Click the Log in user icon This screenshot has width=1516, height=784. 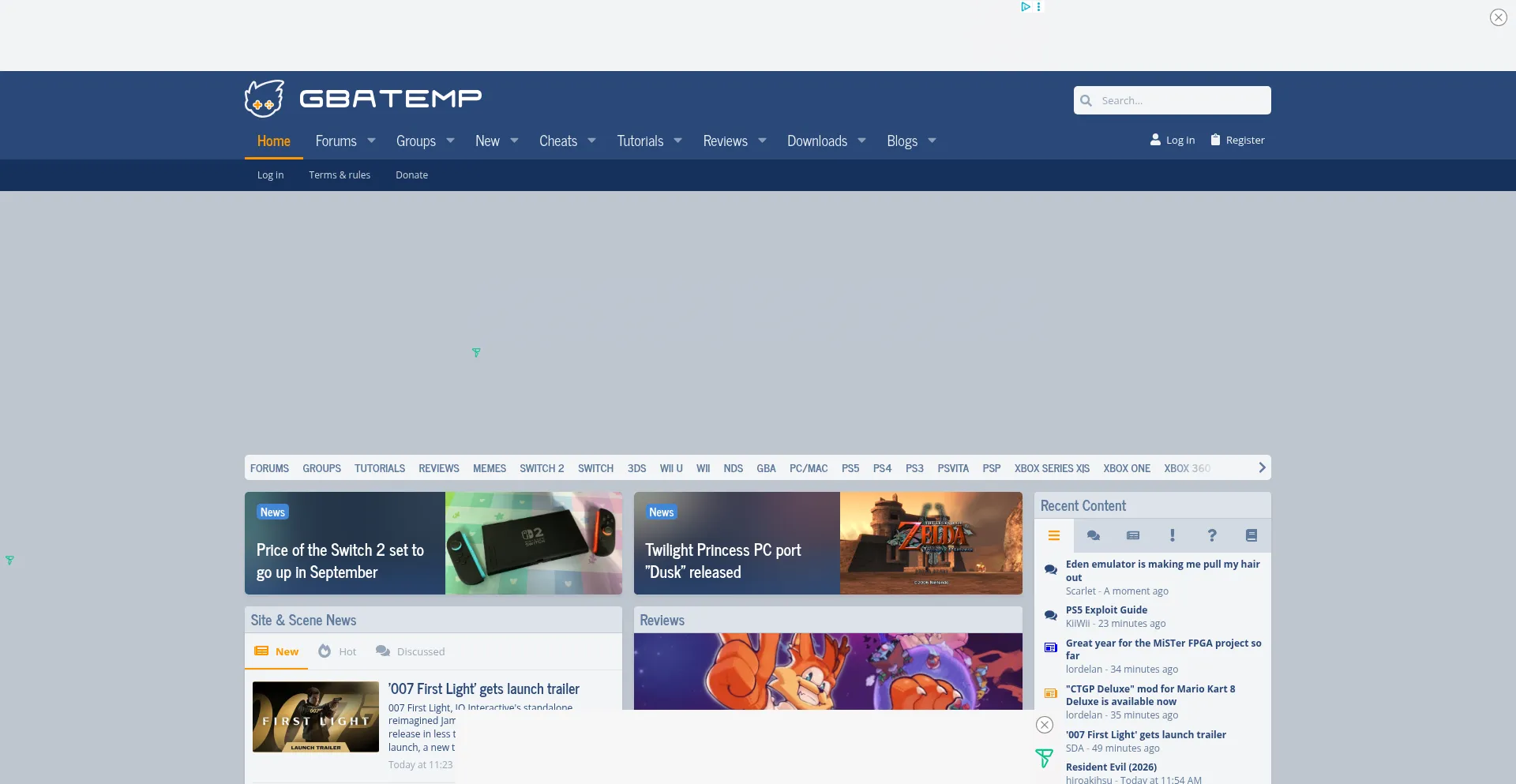click(1155, 140)
